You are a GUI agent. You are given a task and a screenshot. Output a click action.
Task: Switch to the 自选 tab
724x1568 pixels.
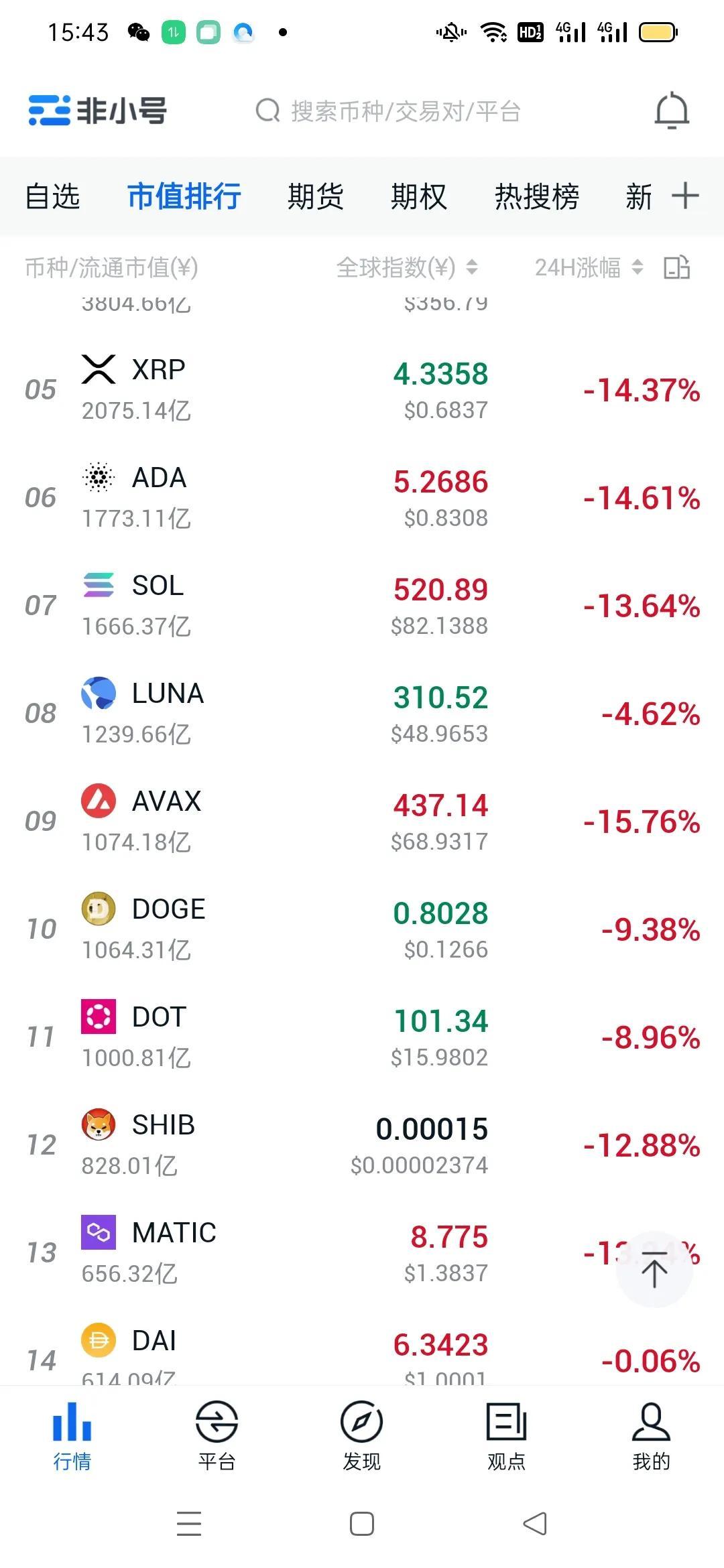coord(52,196)
